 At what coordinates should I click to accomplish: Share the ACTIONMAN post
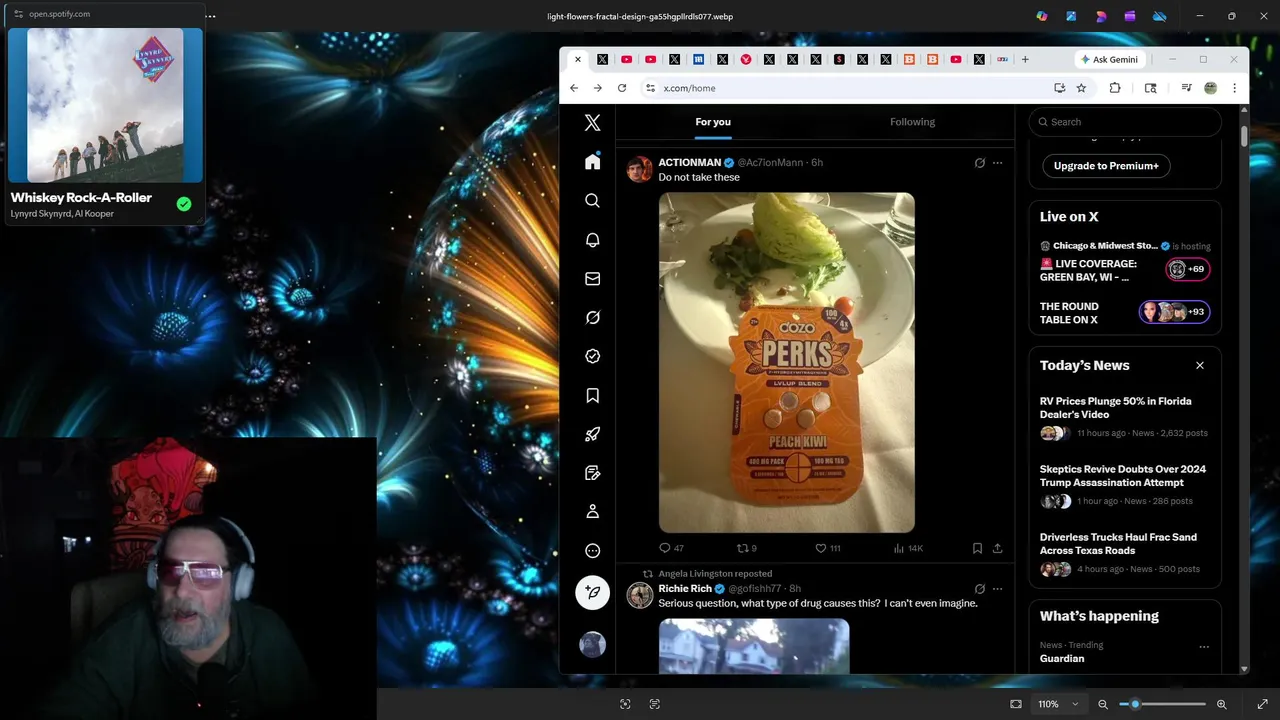[x=997, y=548]
